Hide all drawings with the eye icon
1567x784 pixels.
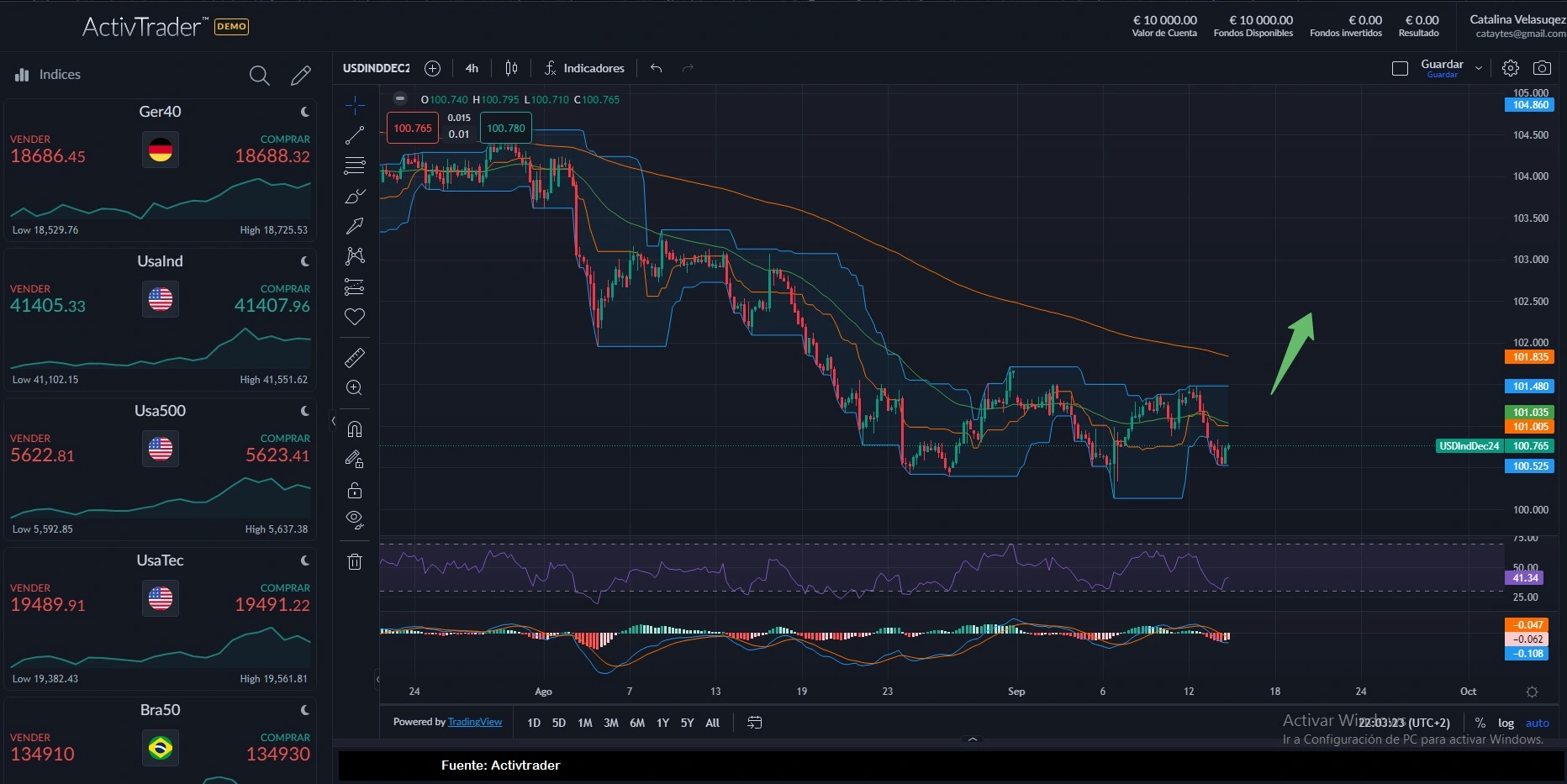tap(355, 519)
